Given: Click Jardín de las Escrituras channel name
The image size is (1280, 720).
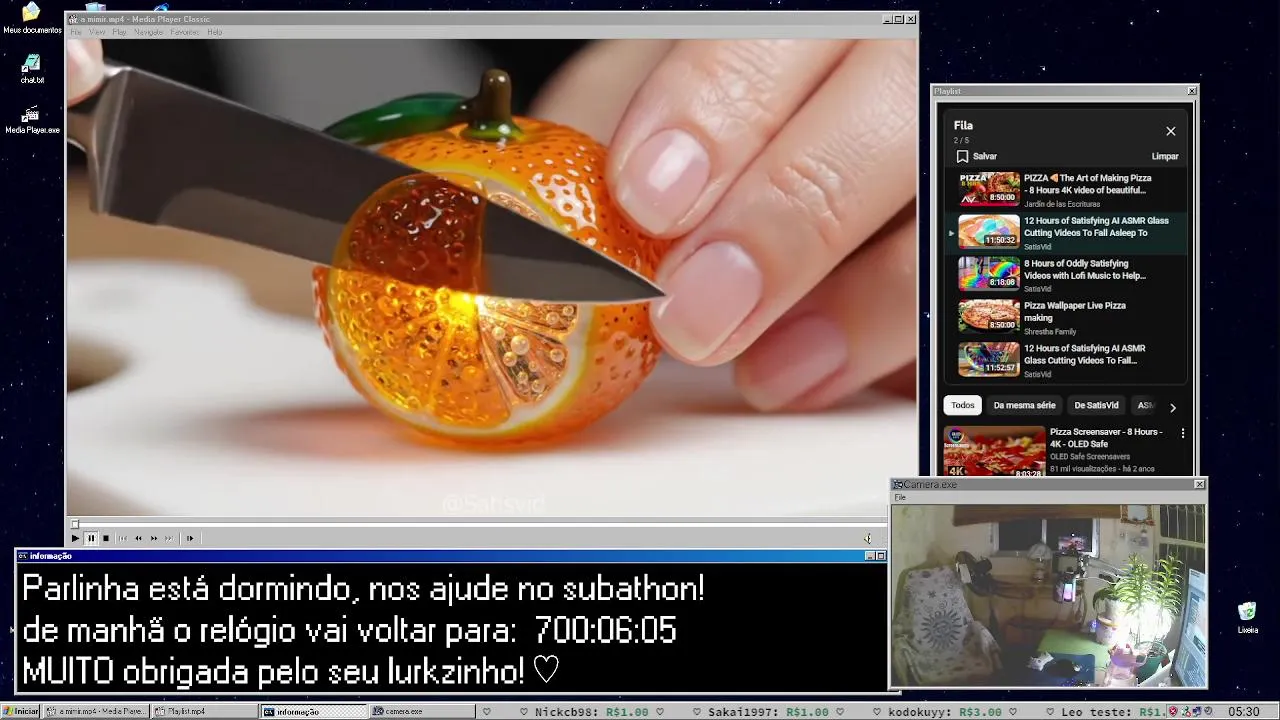Looking at the screenshot, I should click(1062, 204).
